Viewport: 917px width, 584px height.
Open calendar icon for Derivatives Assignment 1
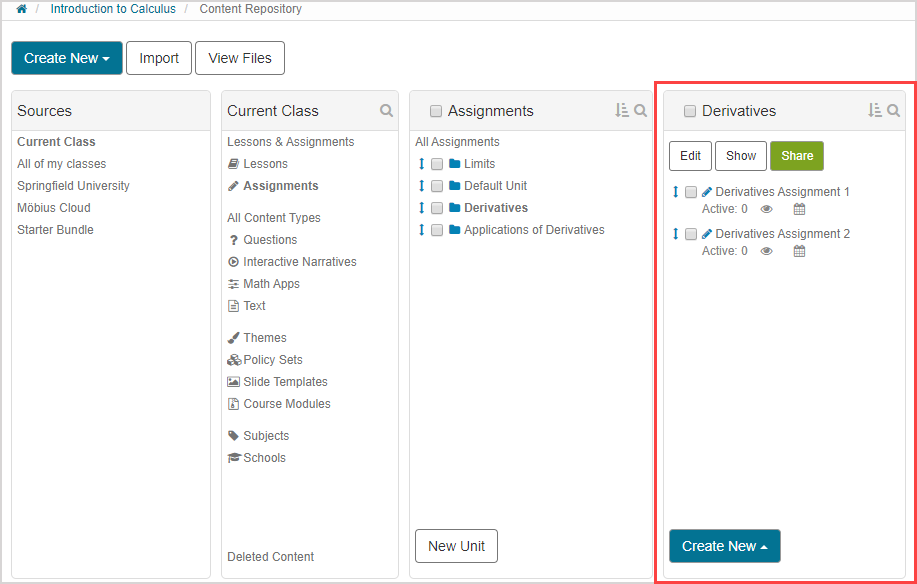pyautogui.click(x=799, y=210)
